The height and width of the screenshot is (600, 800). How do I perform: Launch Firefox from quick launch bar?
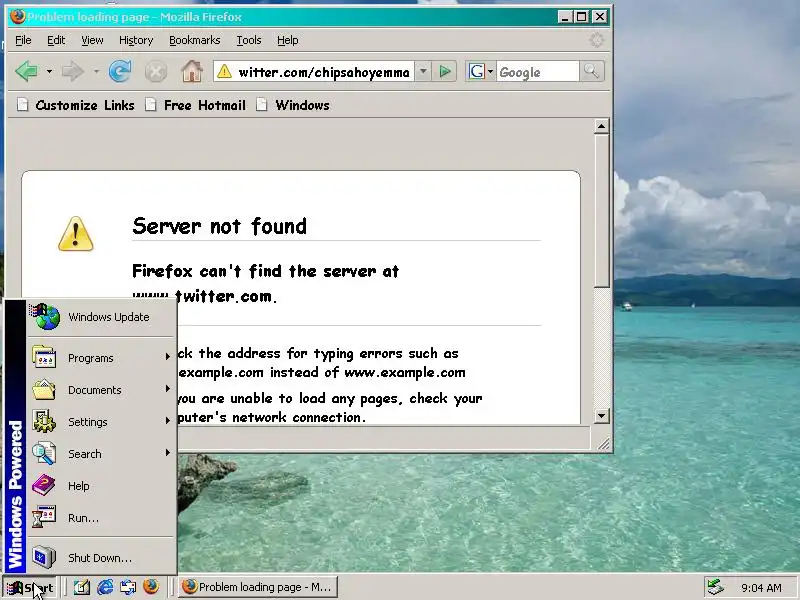(151, 587)
